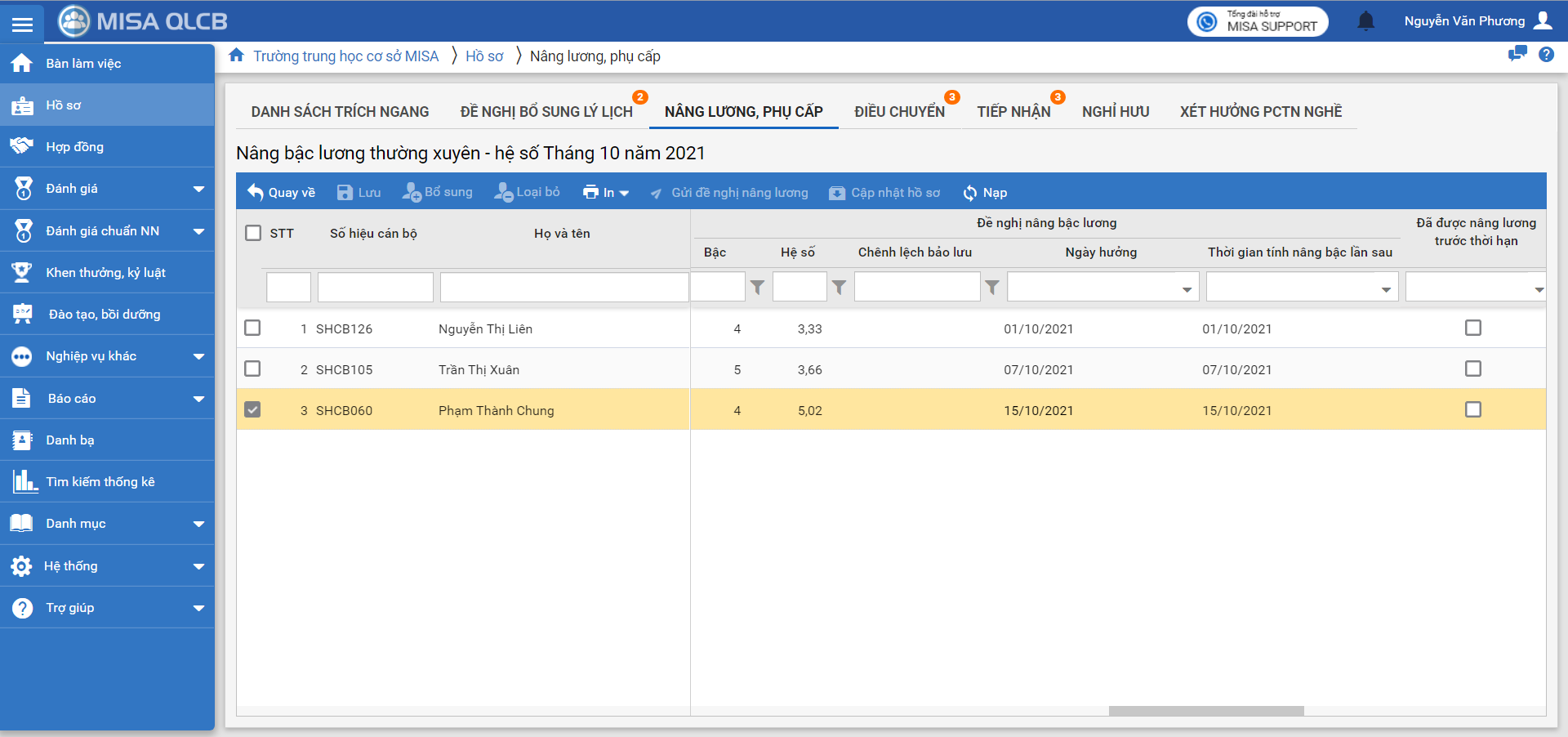Image resolution: width=1568 pixels, height=737 pixels.
Task: Open the In print dropdown
Action: coord(605,193)
